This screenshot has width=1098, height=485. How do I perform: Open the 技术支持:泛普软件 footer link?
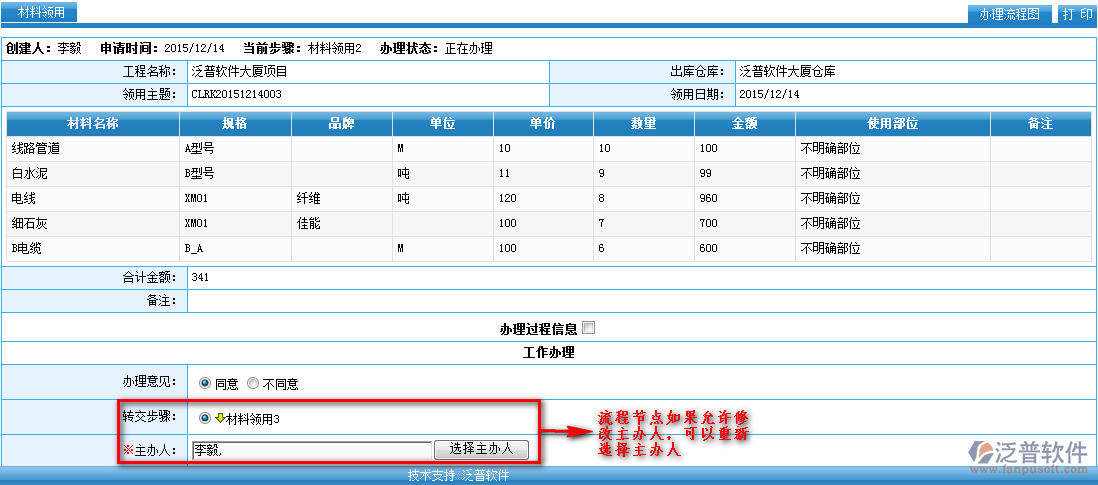click(x=458, y=476)
